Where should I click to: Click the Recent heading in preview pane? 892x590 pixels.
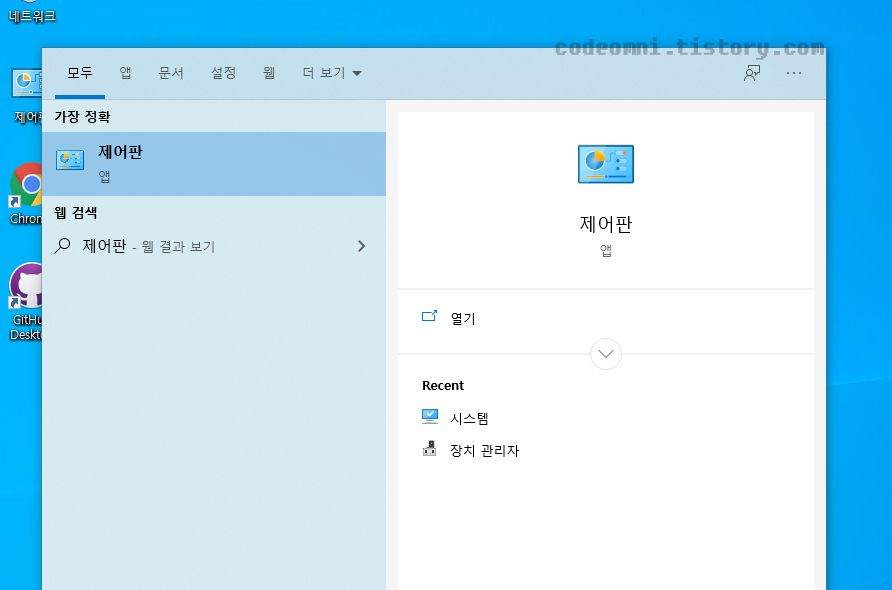coord(443,386)
